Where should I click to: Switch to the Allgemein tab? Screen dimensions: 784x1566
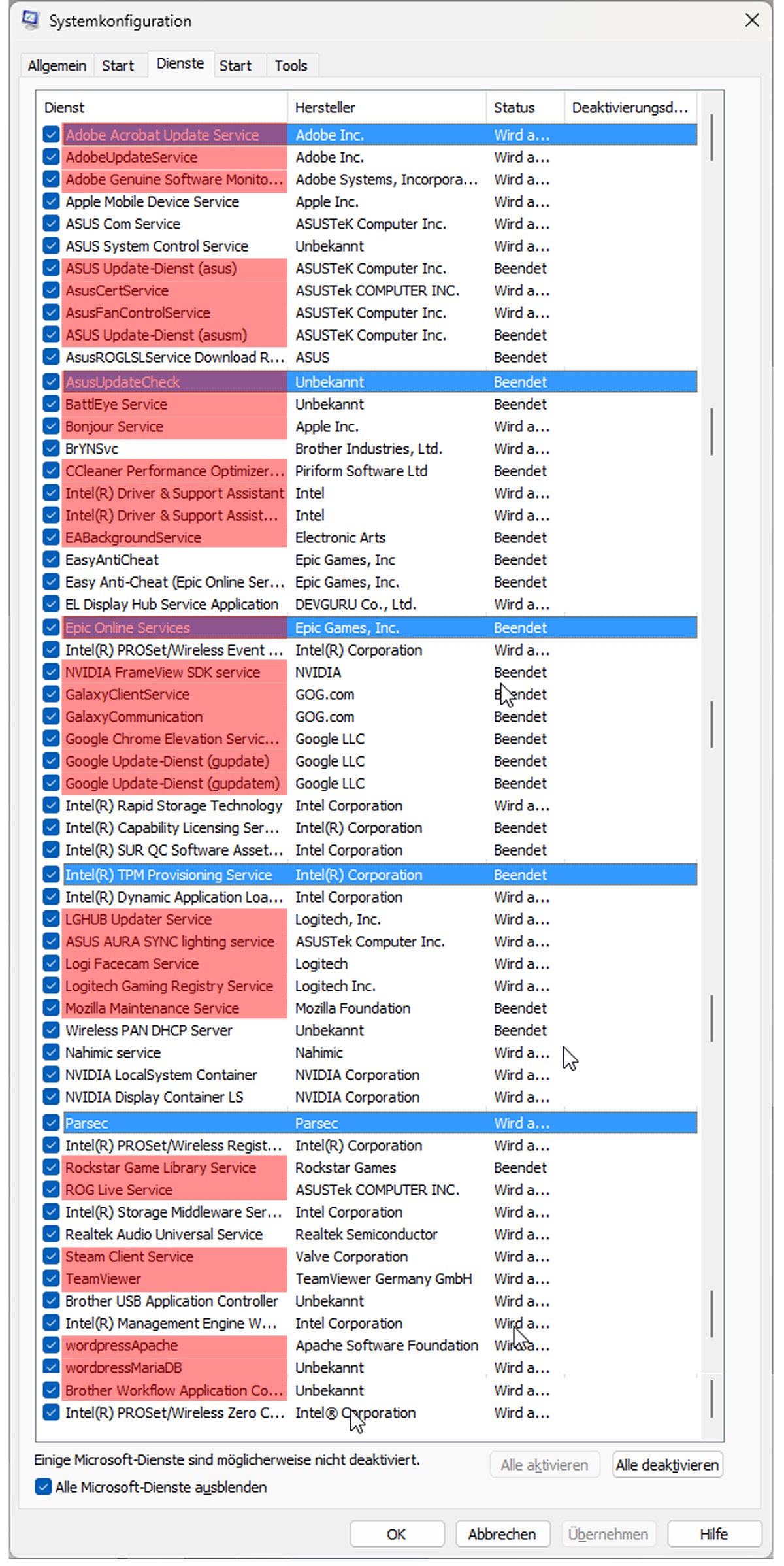tap(57, 66)
